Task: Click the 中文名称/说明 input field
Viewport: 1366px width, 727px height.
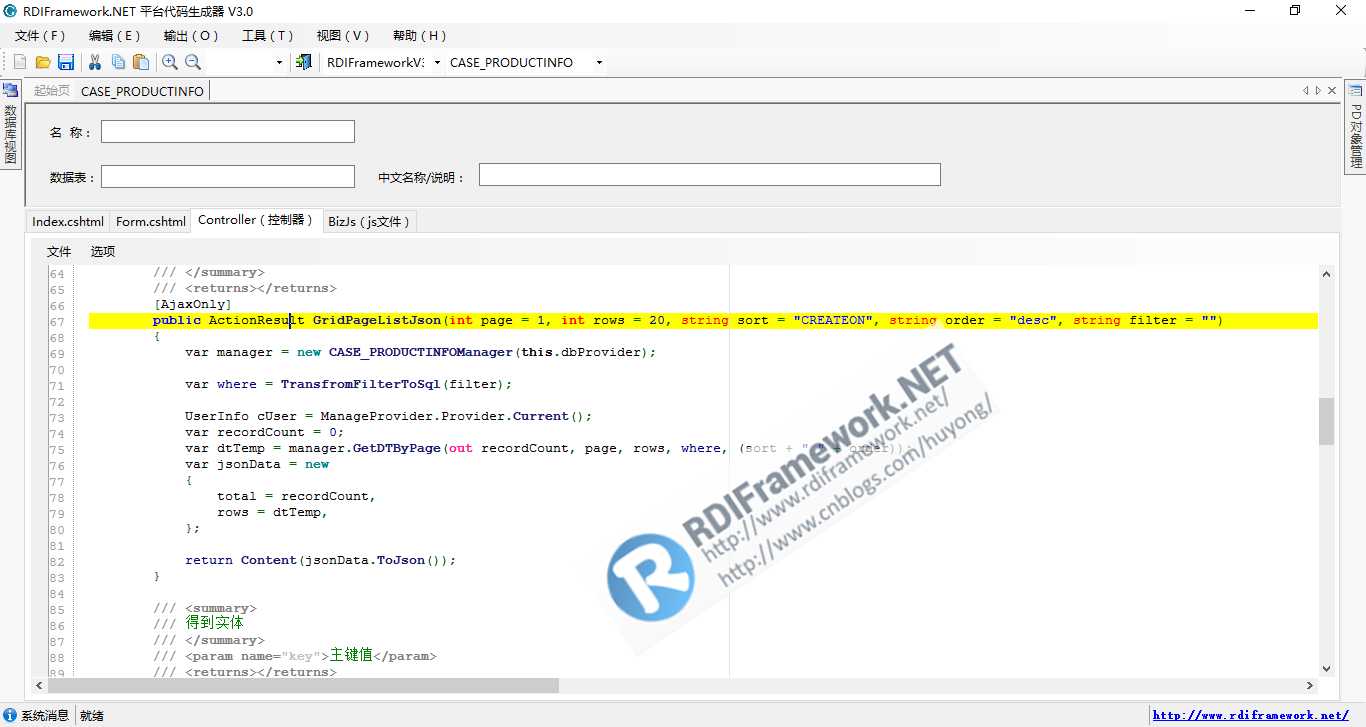Action: pos(710,174)
